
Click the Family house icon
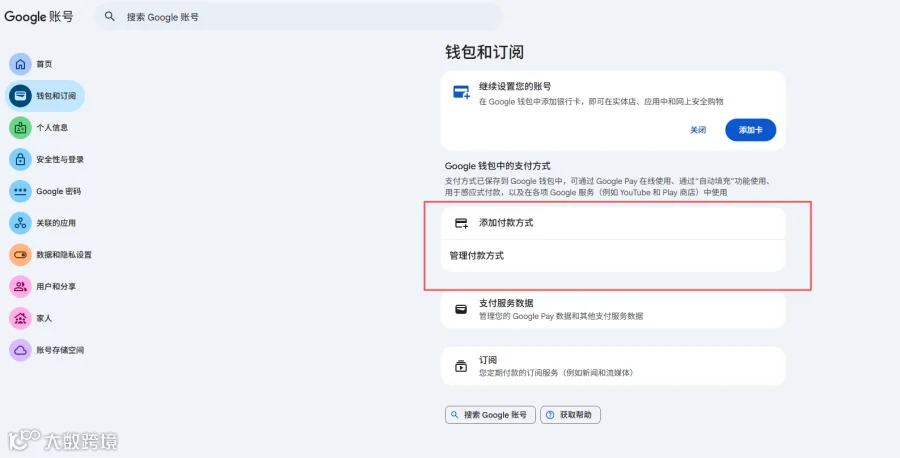click(20, 318)
